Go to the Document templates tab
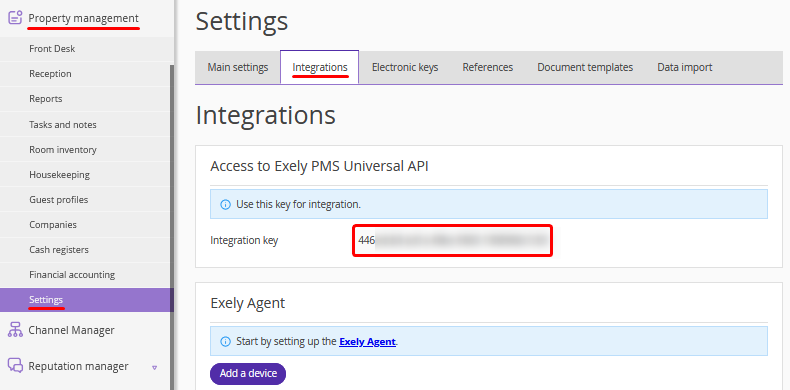Viewport: 790px width, 390px height. [x=585, y=67]
